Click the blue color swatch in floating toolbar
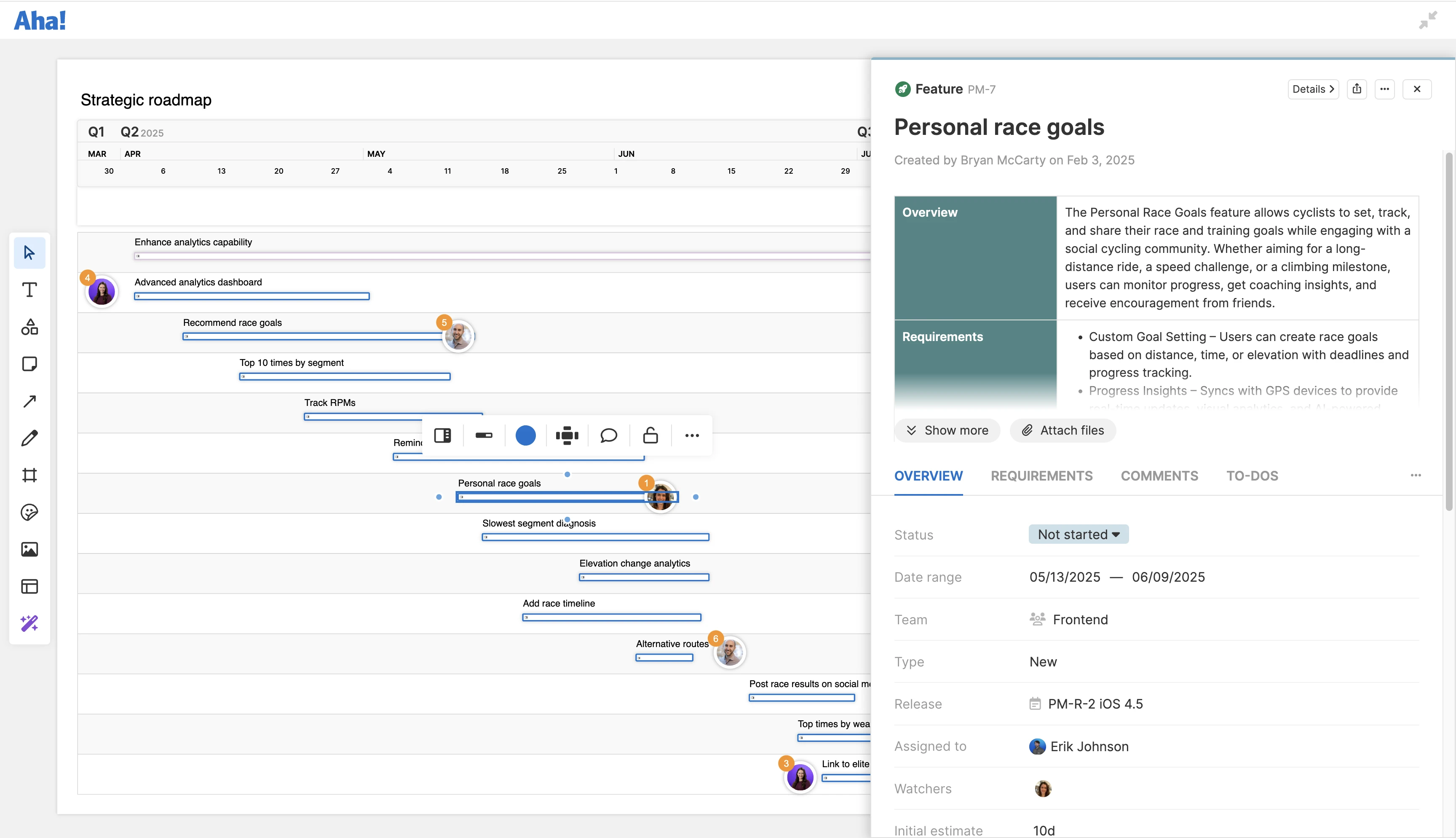Viewport: 1456px width, 838px height. (x=526, y=436)
